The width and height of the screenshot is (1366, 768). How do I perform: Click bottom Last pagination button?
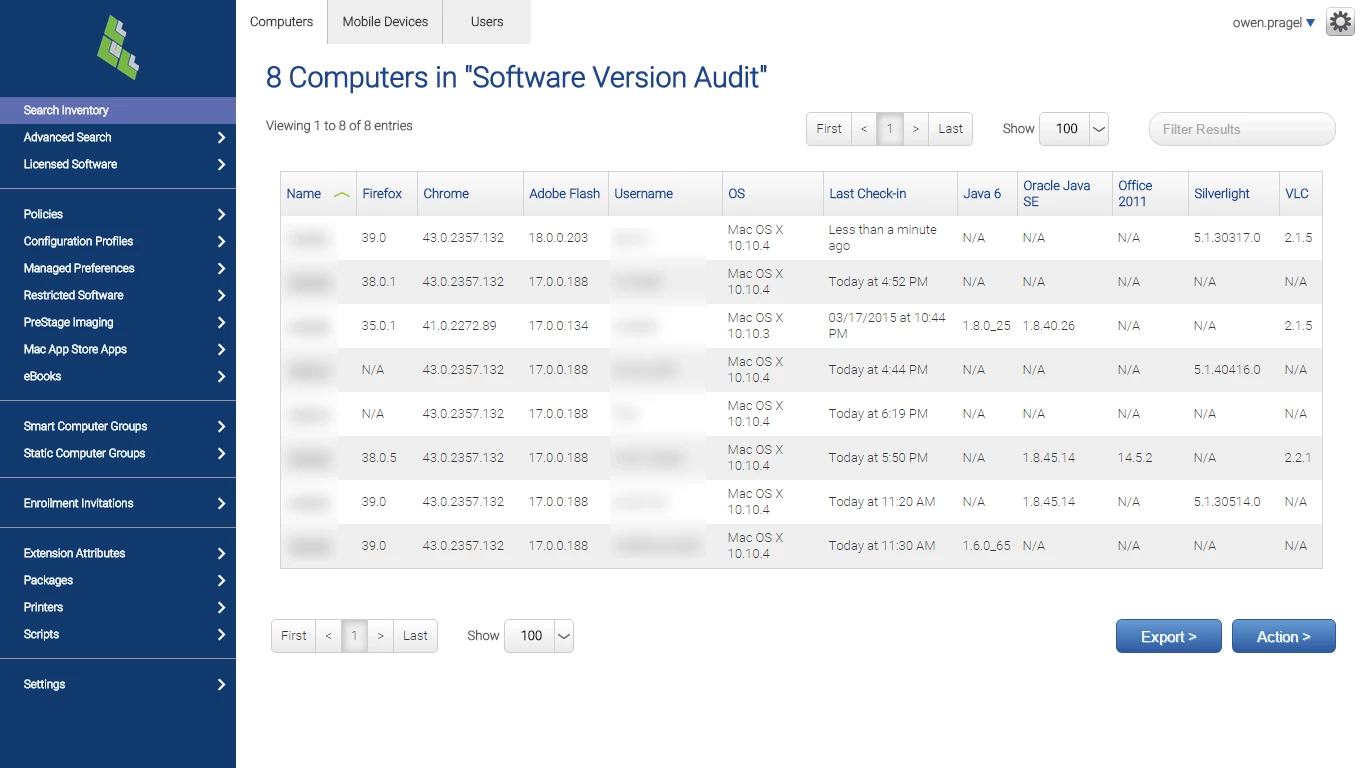click(x=415, y=636)
